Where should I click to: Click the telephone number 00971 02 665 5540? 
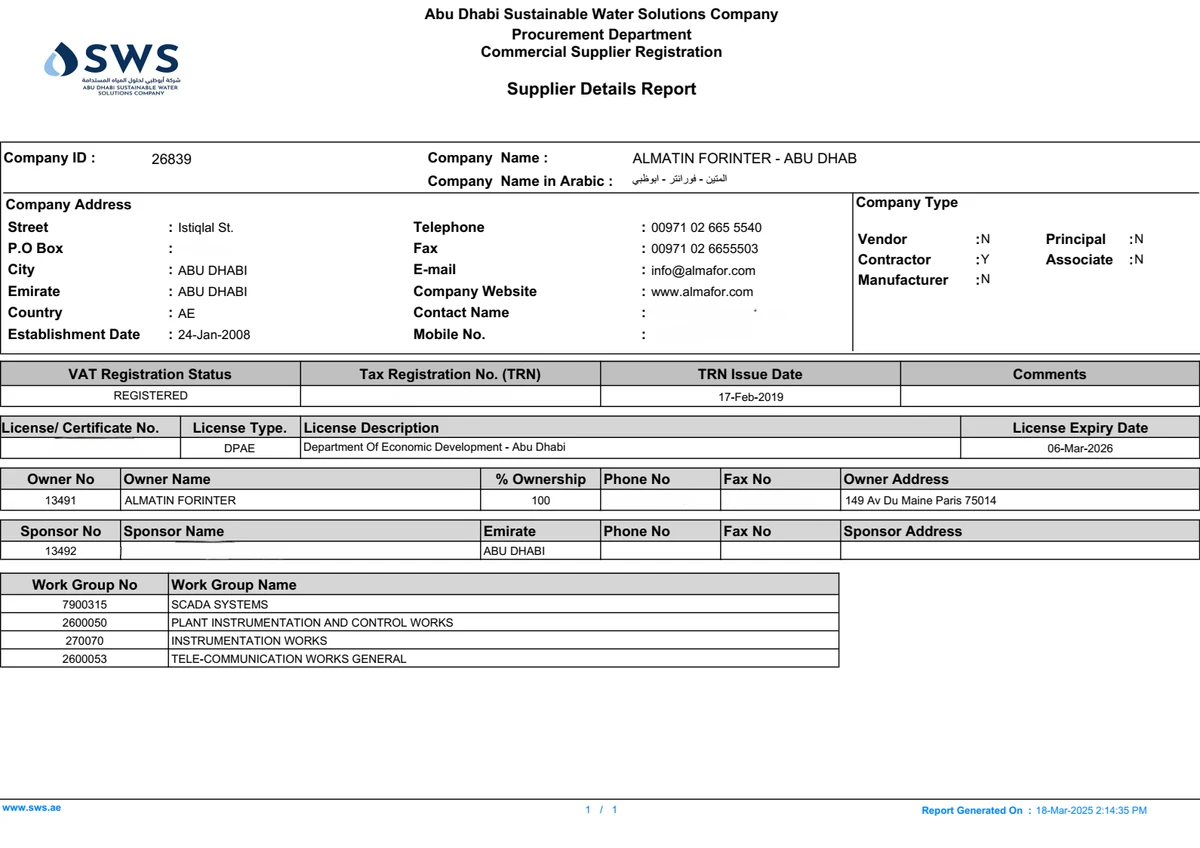tap(706, 227)
